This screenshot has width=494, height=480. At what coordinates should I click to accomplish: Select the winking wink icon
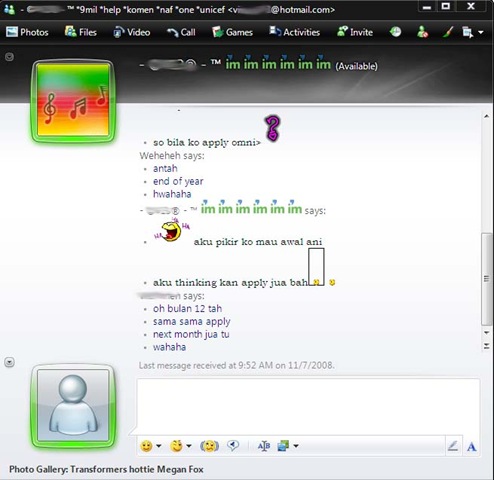click(x=176, y=446)
